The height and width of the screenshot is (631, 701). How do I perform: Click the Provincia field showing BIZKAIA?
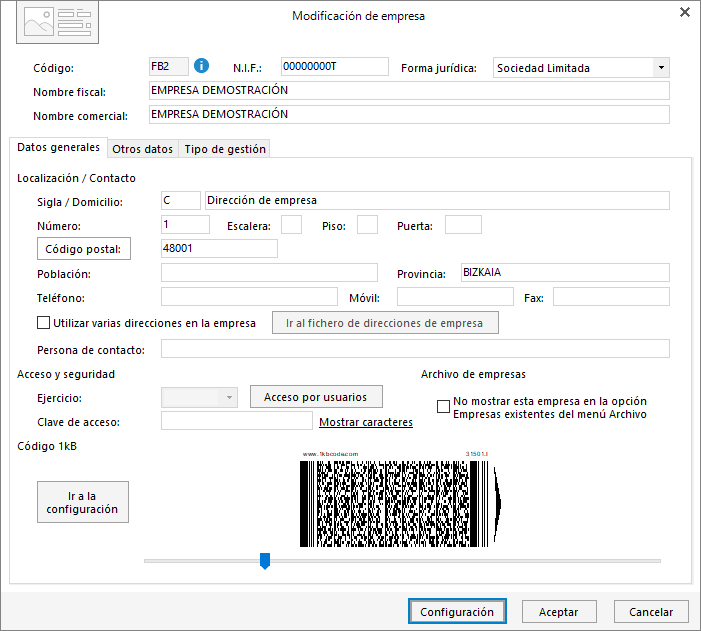click(x=565, y=272)
